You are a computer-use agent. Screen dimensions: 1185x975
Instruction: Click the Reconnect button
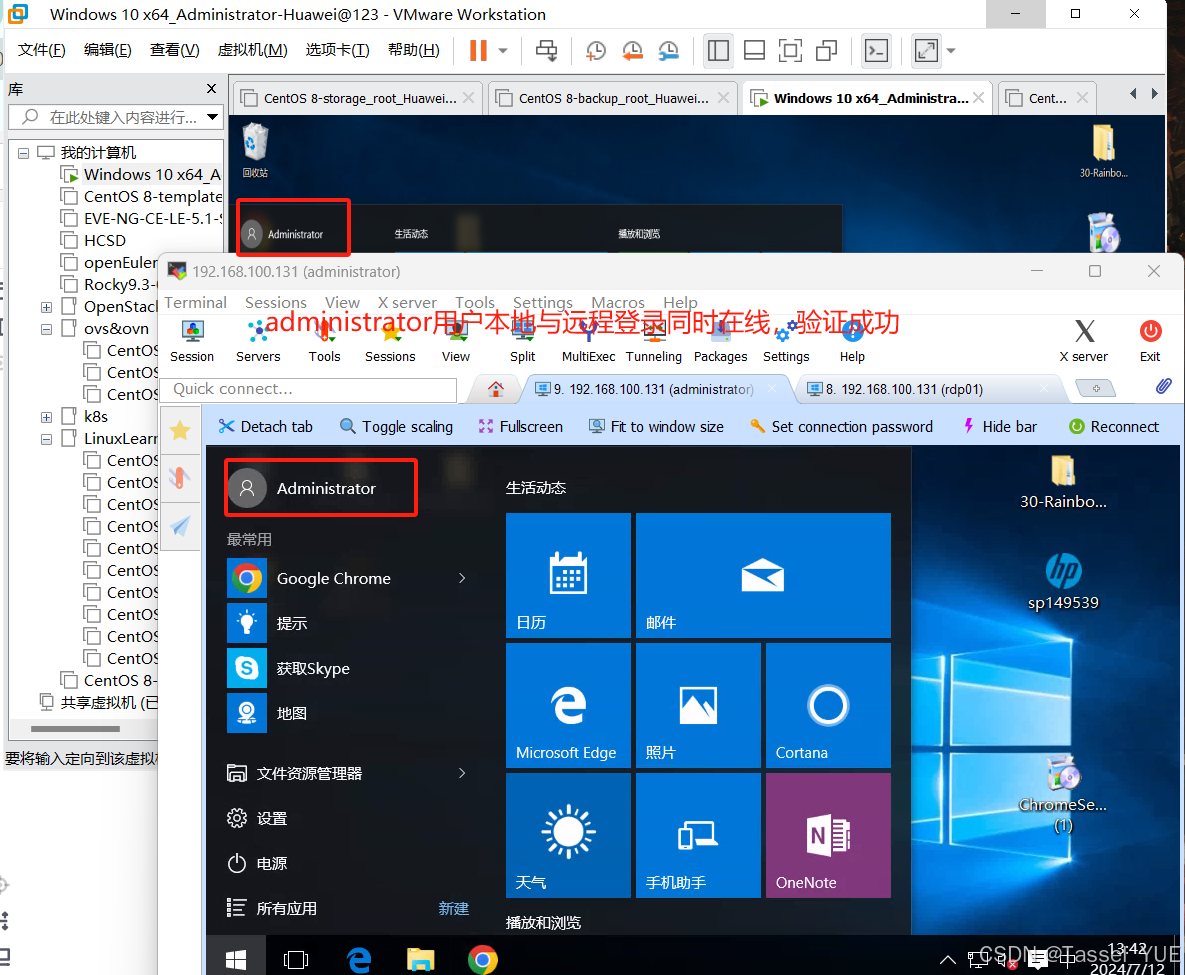pyautogui.click(x=1114, y=426)
